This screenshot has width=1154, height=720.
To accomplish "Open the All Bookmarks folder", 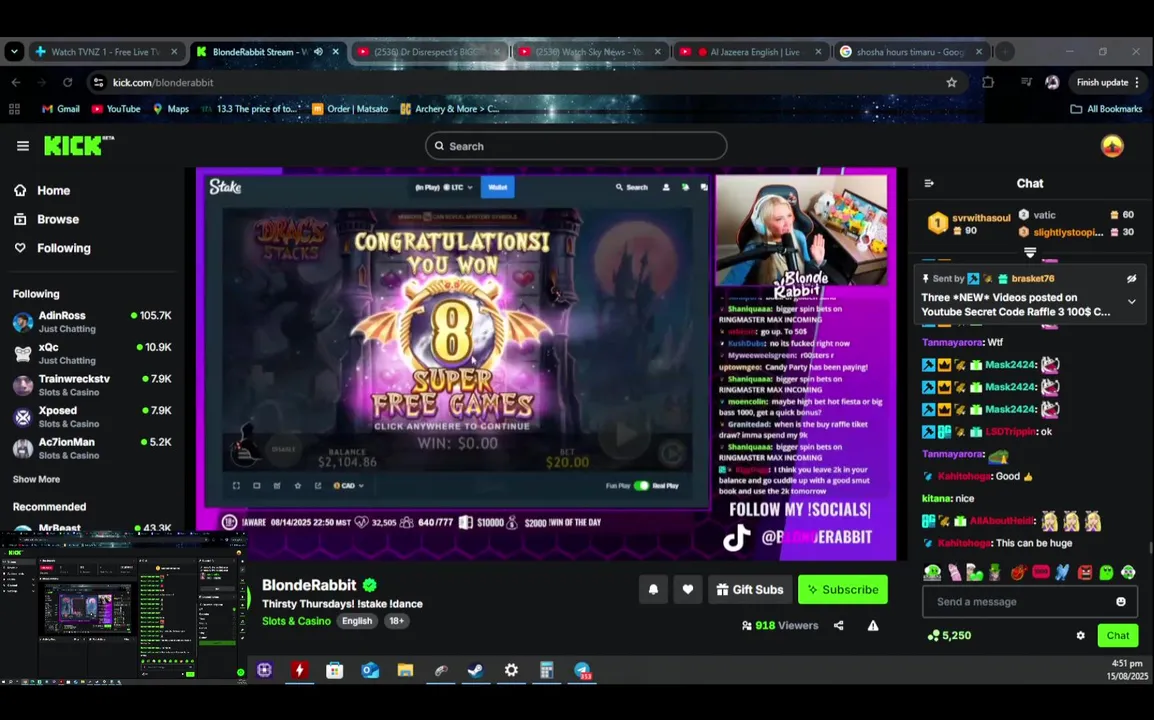I will pyautogui.click(x=1105, y=109).
